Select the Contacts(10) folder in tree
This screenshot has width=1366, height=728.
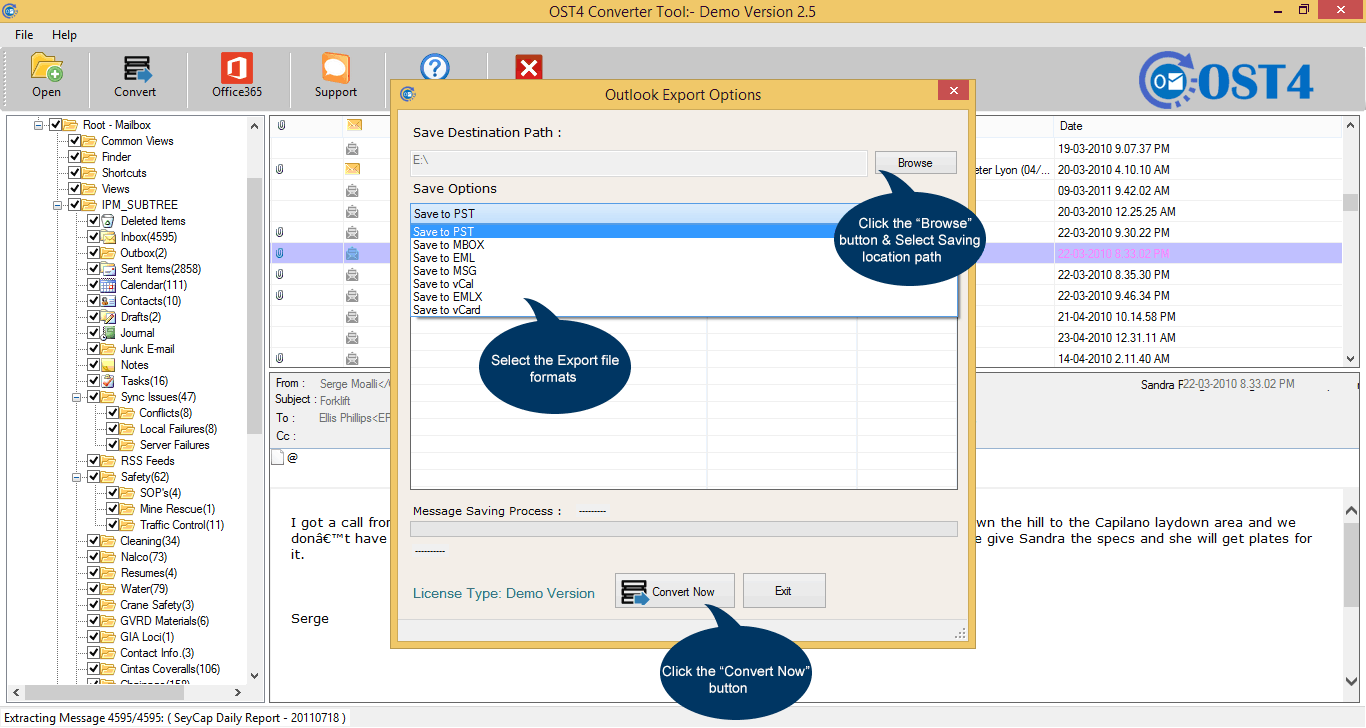[x=150, y=301]
